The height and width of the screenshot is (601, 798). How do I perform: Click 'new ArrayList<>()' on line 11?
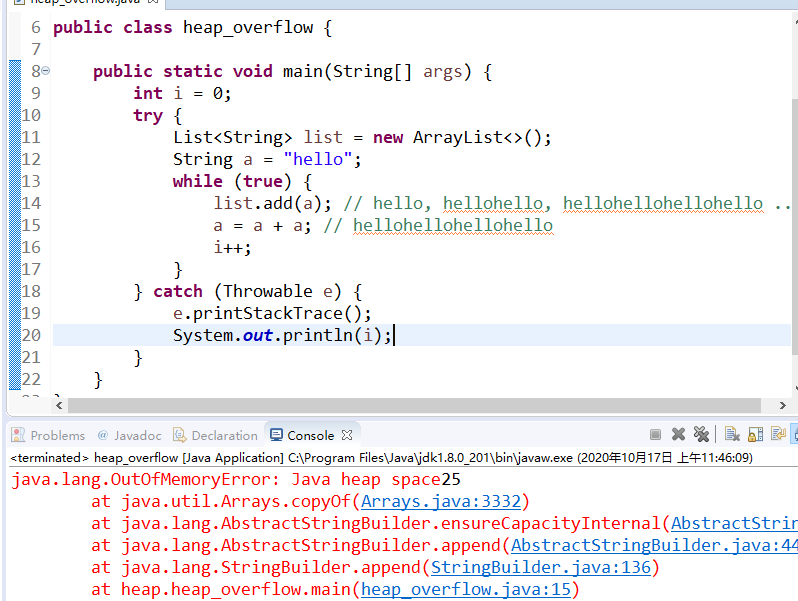pos(462,137)
